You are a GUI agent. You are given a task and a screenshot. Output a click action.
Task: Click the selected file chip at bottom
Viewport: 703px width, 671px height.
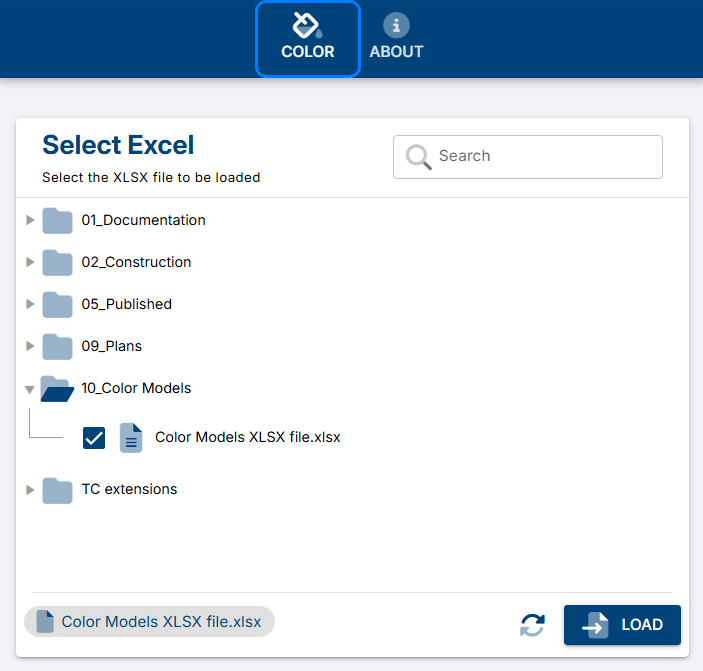(x=149, y=622)
